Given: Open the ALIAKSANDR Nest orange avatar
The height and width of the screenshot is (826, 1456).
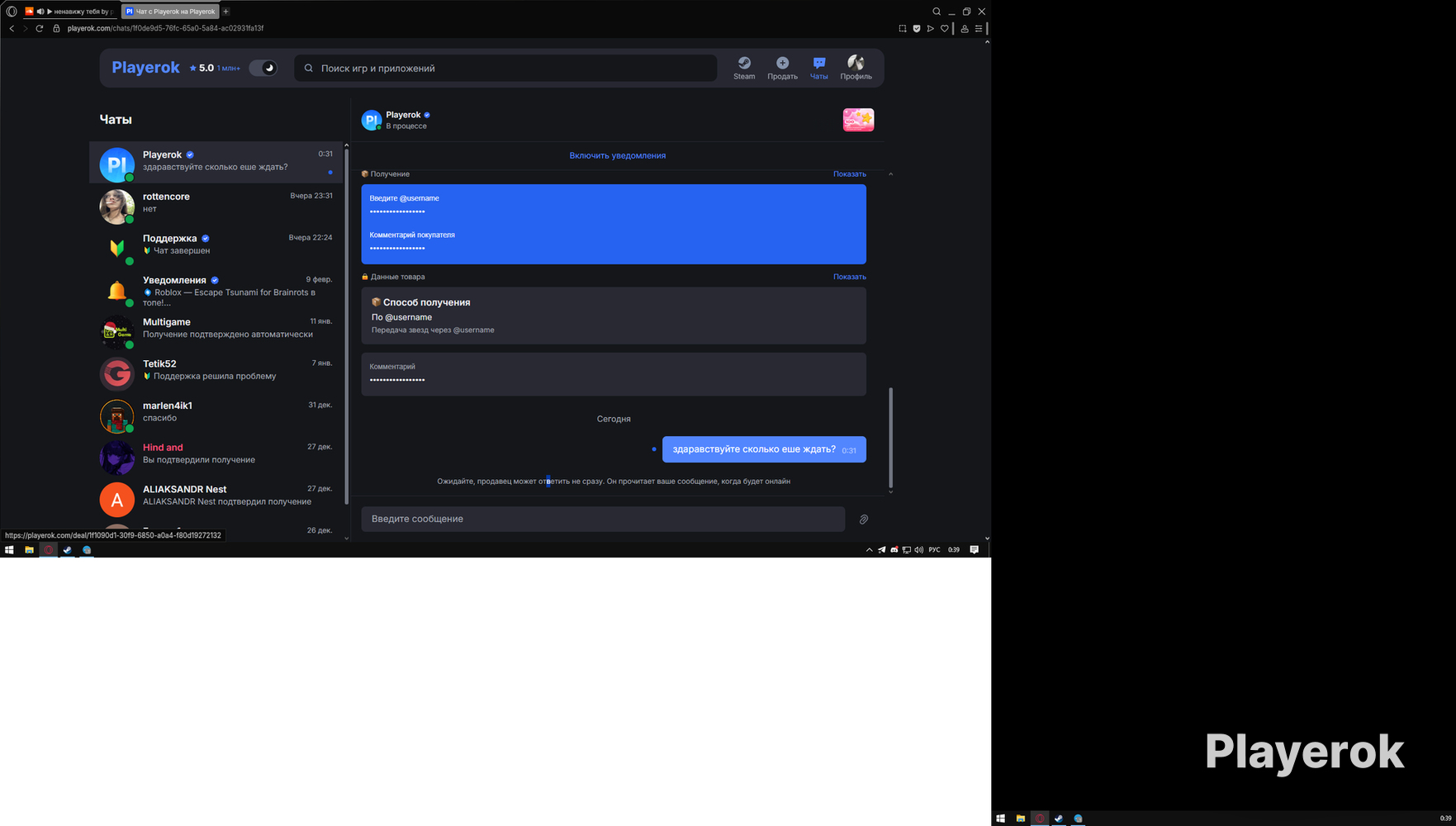Looking at the screenshot, I should [x=117, y=499].
